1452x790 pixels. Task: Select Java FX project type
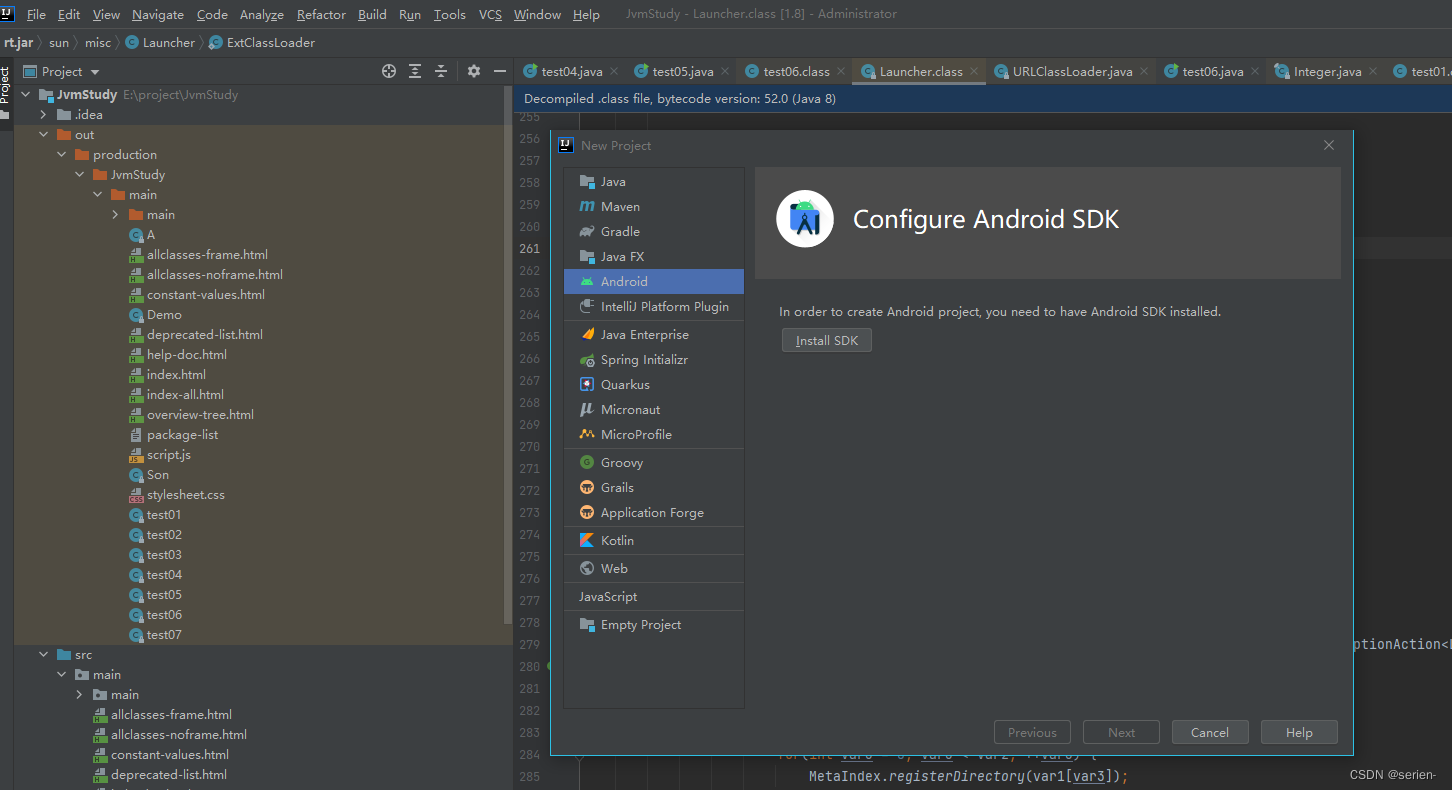tap(654, 257)
